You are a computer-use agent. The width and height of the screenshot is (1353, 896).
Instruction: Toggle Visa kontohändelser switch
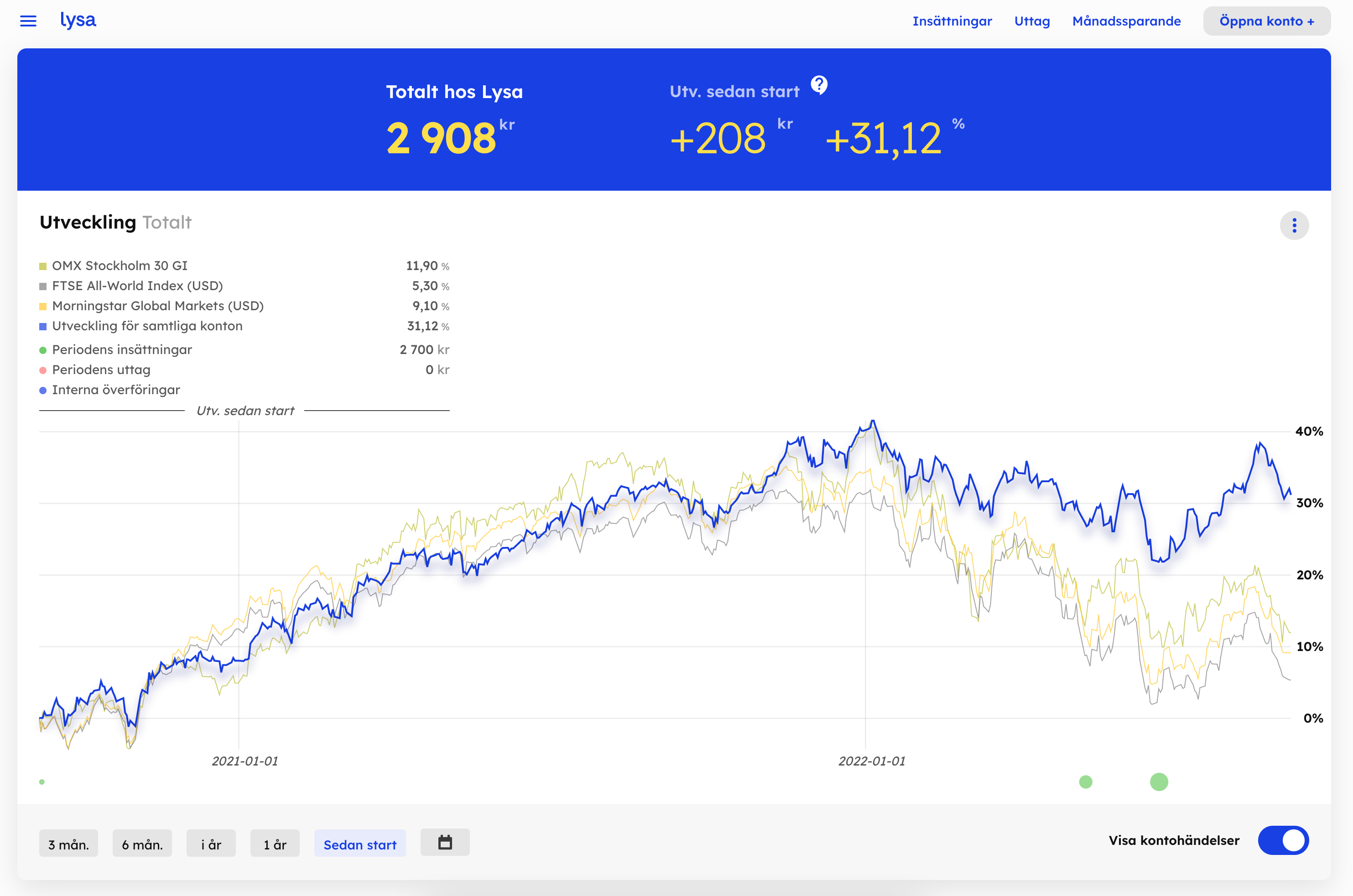[1283, 840]
